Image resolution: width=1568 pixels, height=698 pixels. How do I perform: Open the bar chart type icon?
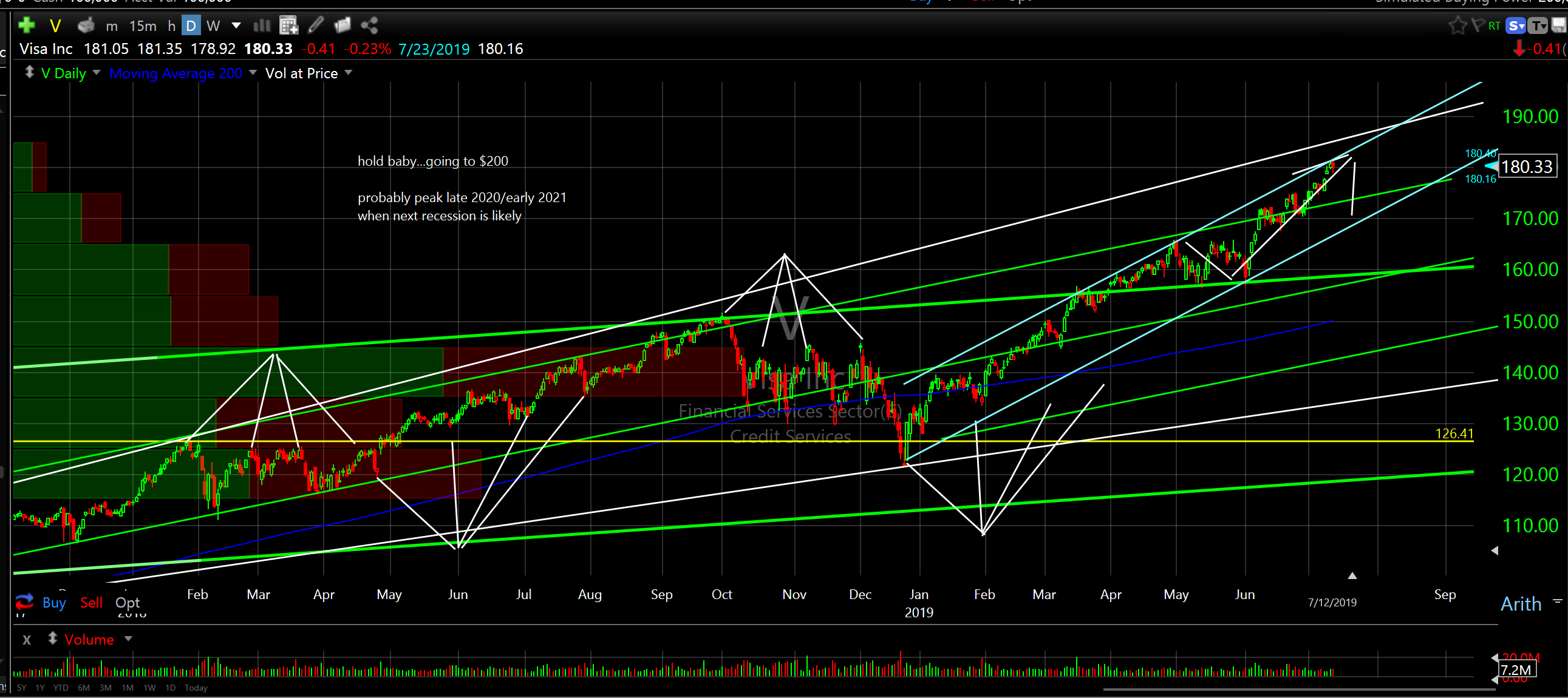click(262, 25)
